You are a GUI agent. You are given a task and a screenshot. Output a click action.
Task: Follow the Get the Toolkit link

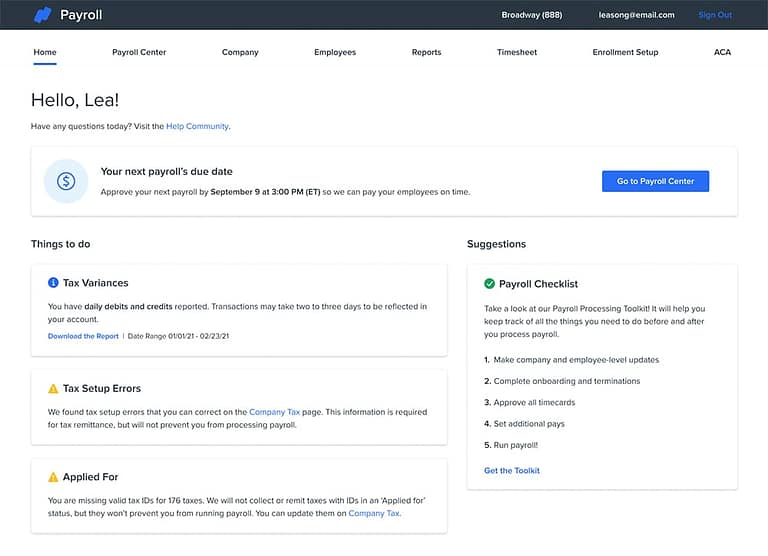[511, 470]
